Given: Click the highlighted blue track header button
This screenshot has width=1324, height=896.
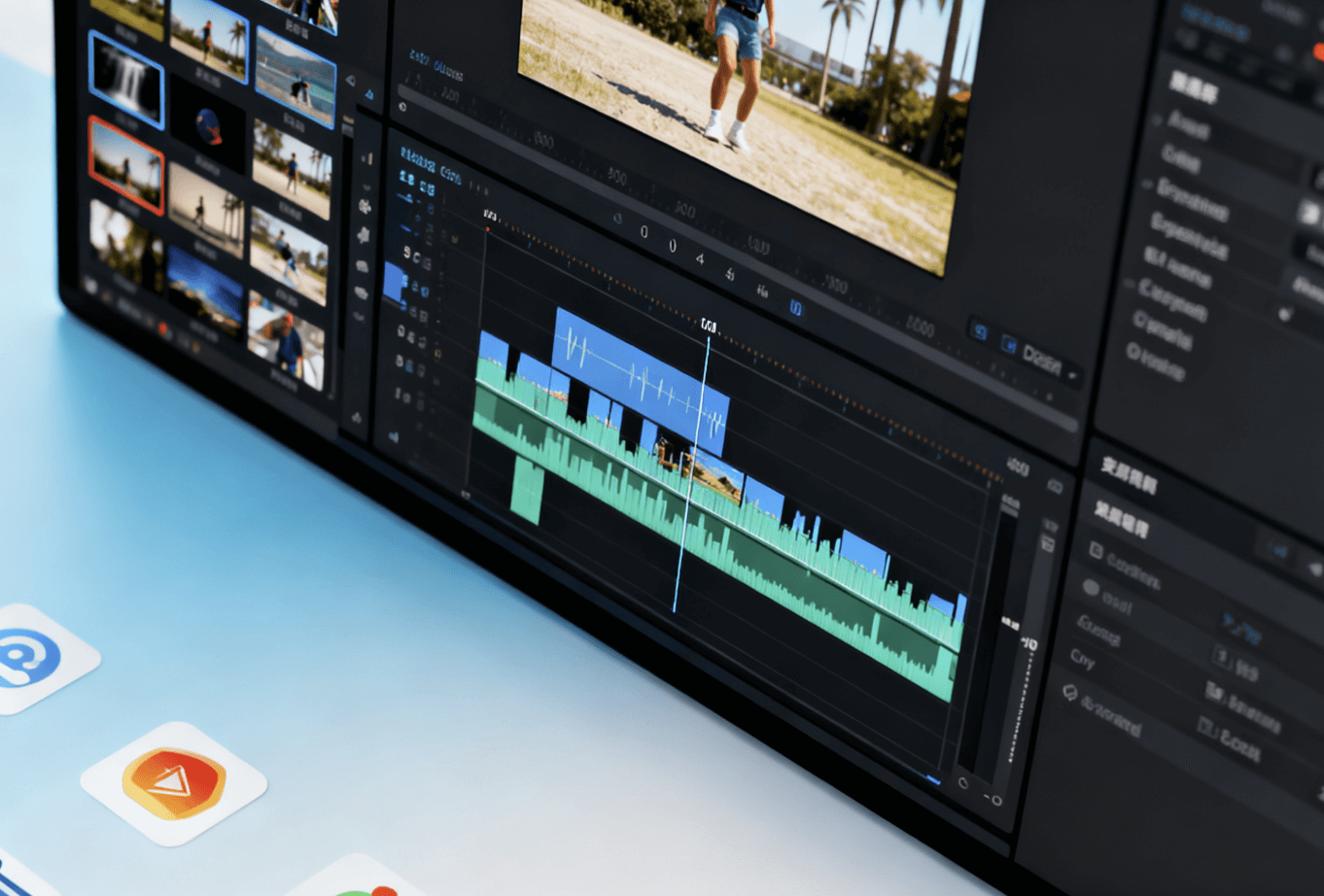Looking at the screenshot, I should pyautogui.click(x=395, y=283).
